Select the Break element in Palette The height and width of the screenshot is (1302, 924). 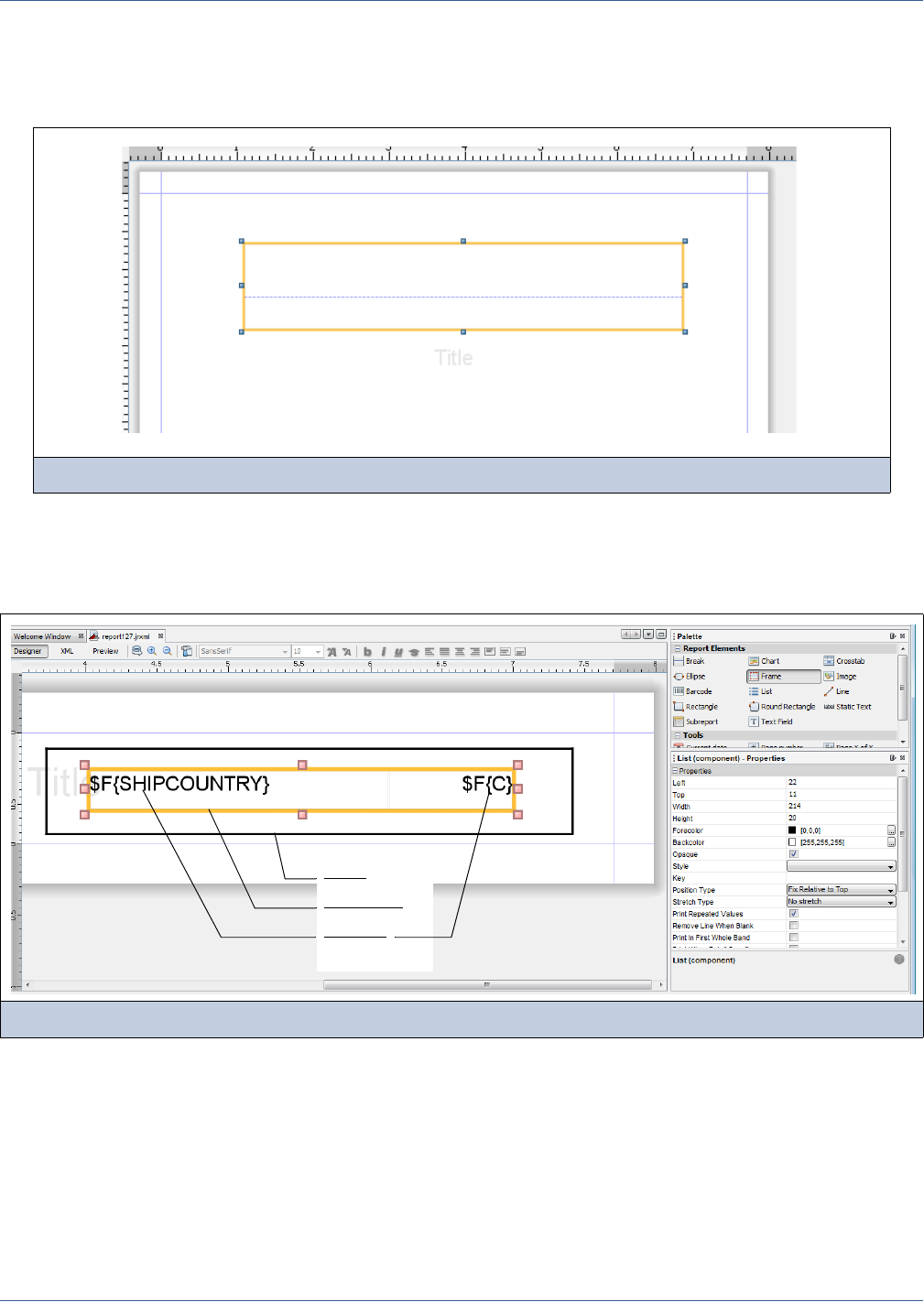coord(689,661)
